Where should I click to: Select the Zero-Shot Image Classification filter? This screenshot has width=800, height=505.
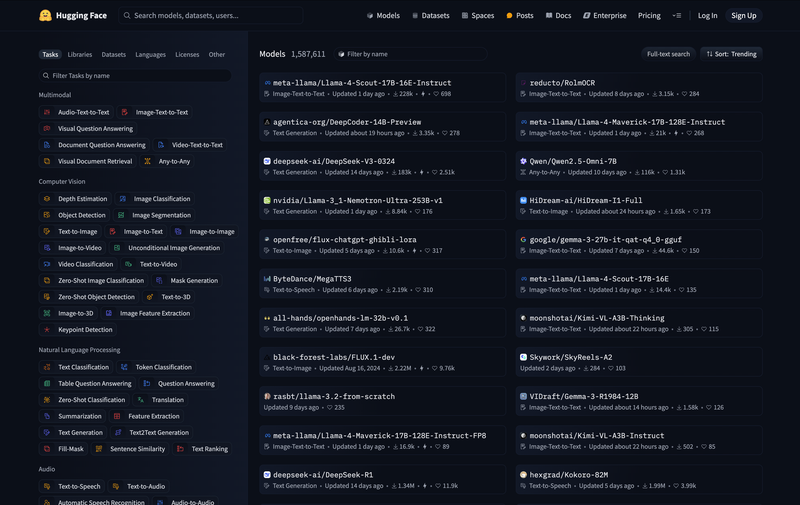click(x=93, y=281)
